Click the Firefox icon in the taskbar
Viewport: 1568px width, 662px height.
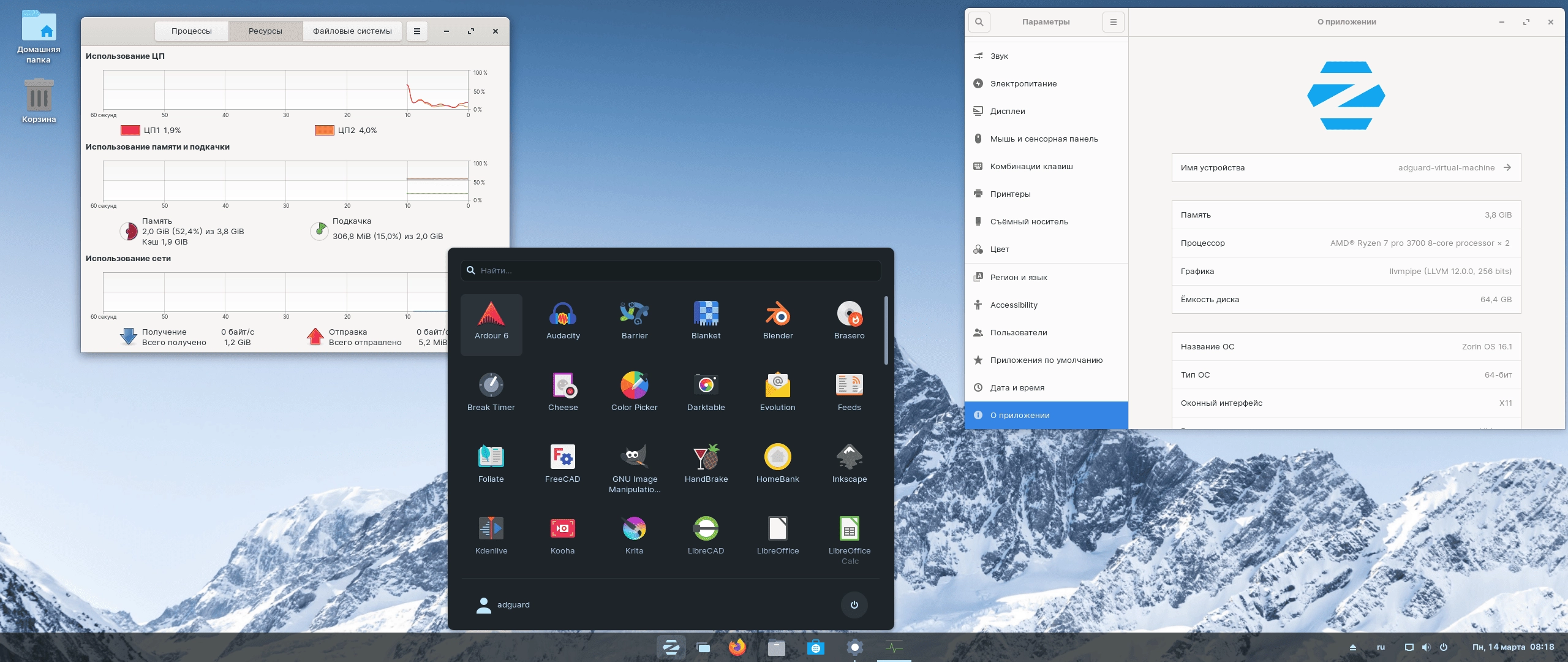click(x=737, y=647)
